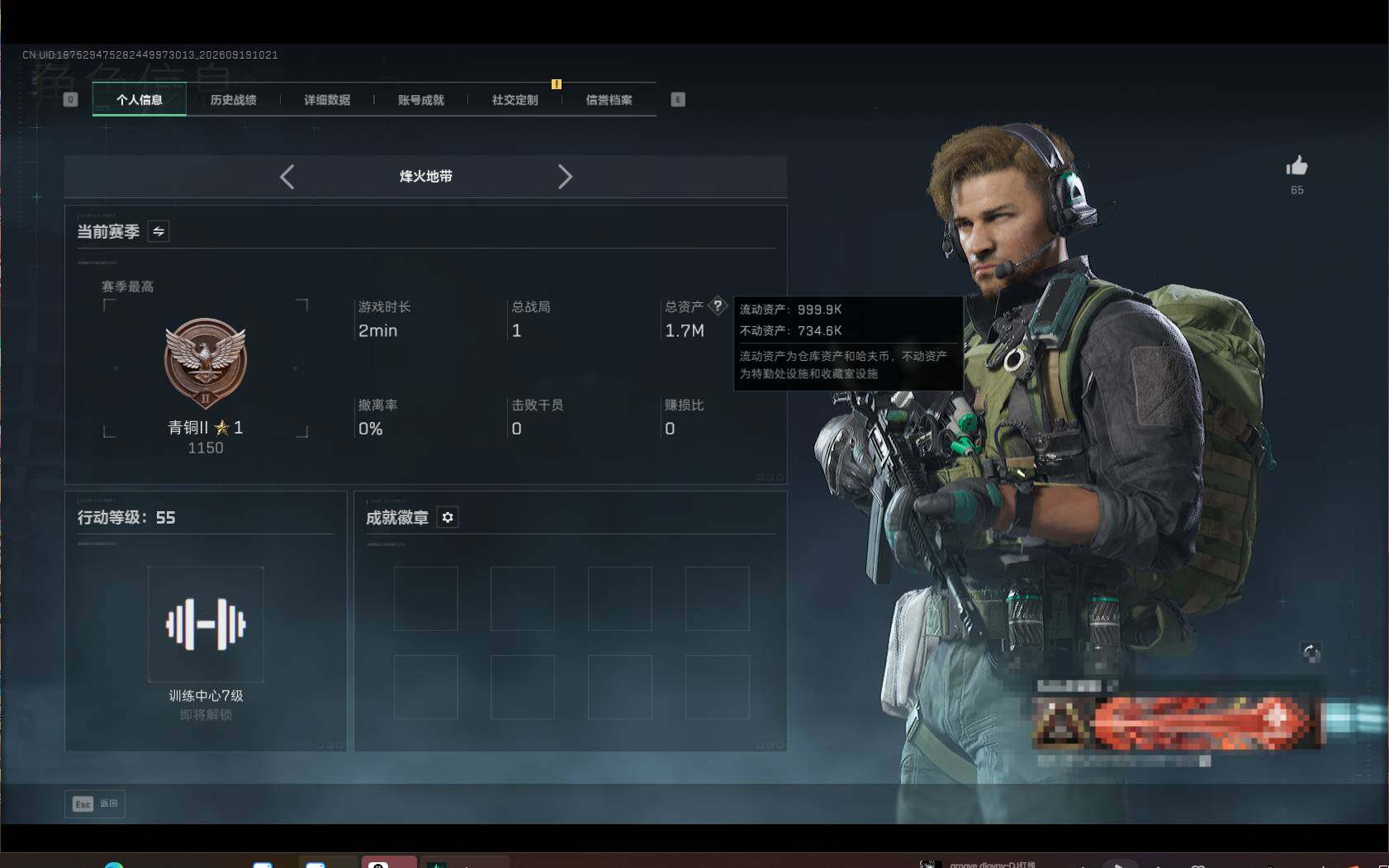Open the 信誉档案 tab
Screen dimensions: 1389x868
point(609,99)
